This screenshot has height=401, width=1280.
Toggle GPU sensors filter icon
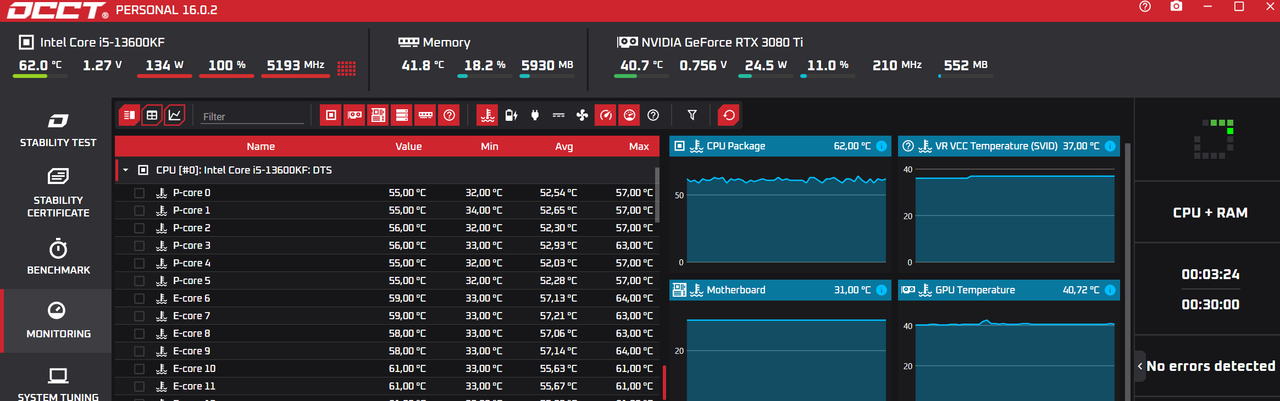coord(354,115)
